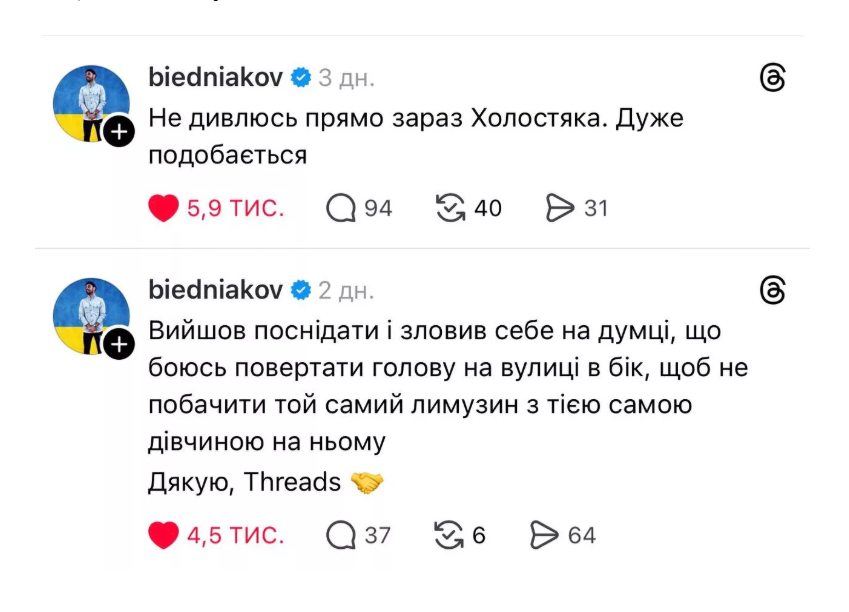Click the Threads logo on the first post

tap(773, 78)
